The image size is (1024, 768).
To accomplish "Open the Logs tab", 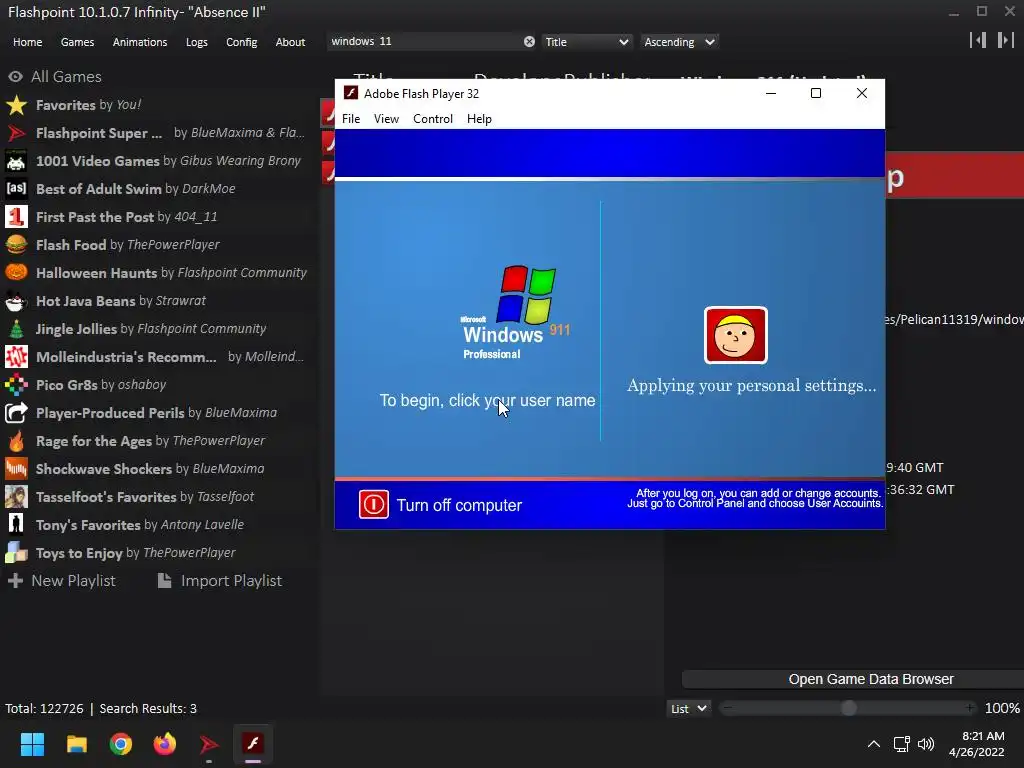I will click(x=197, y=42).
